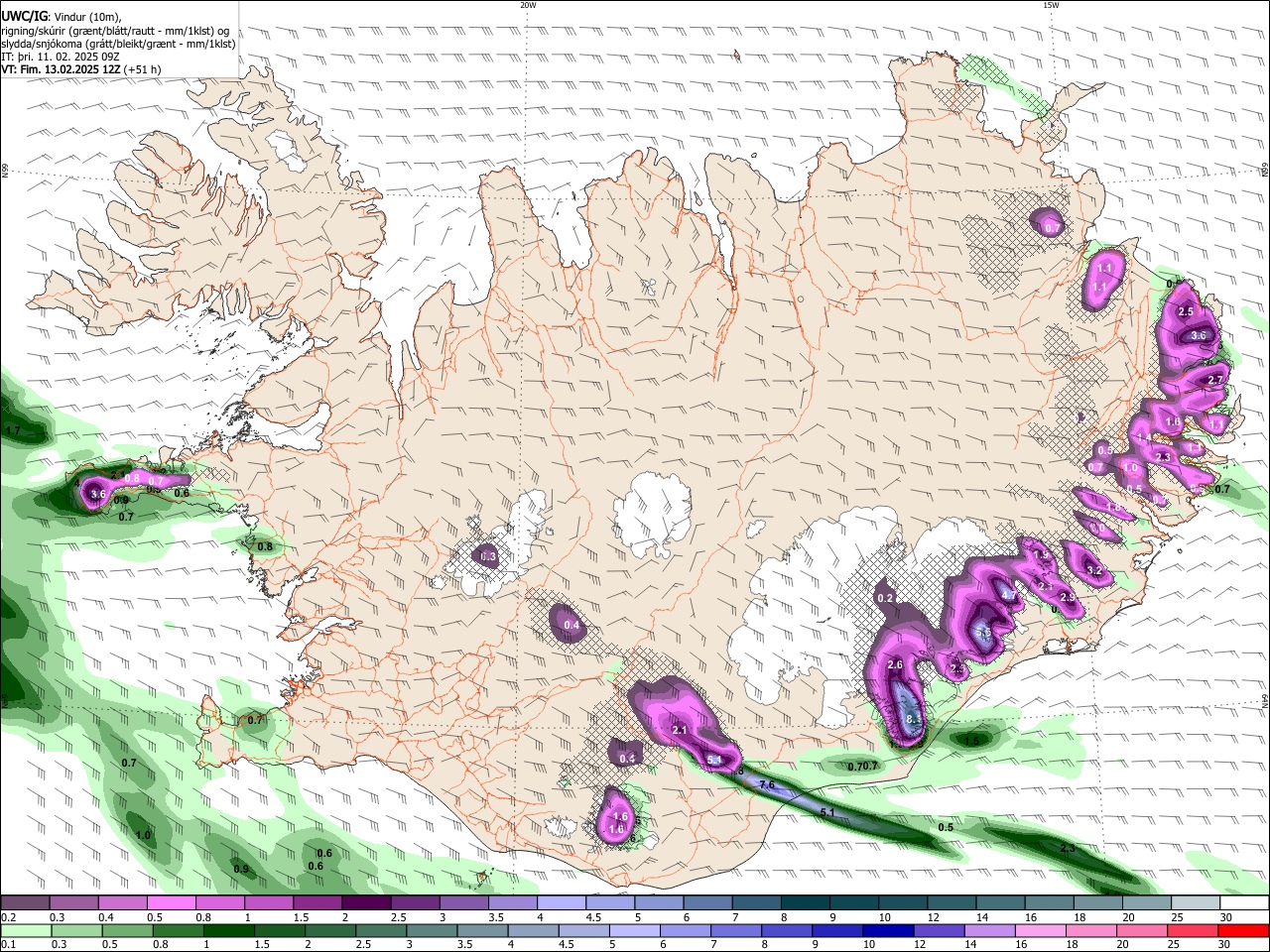Click the '25' label in the rain scale row
This screenshot has height=952, width=1270.
[1175, 944]
